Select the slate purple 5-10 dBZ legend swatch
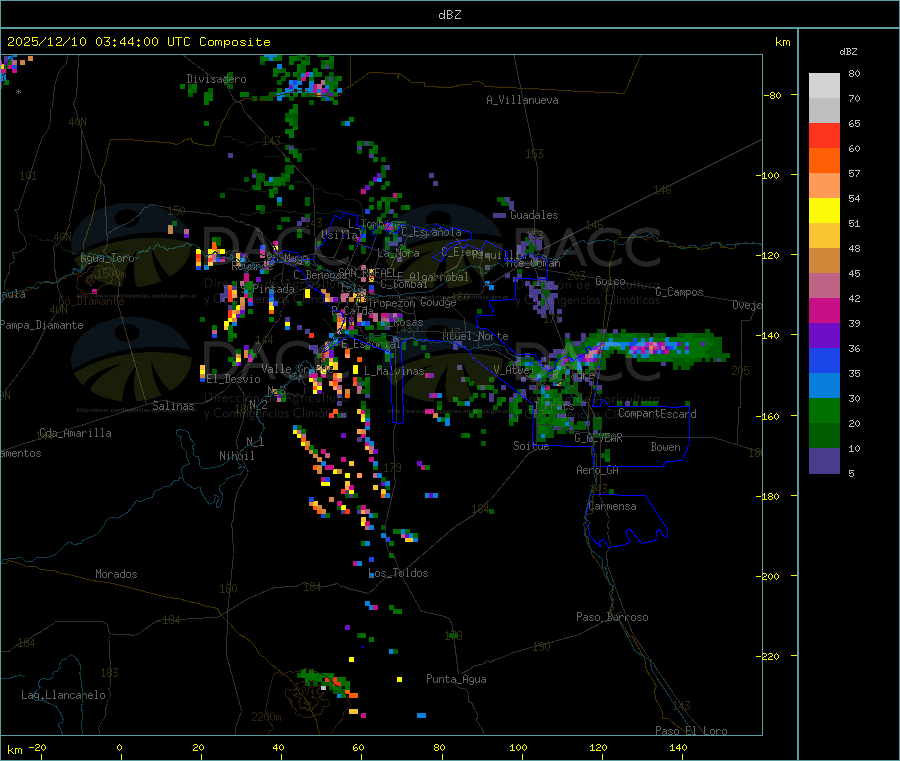 click(824, 461)
